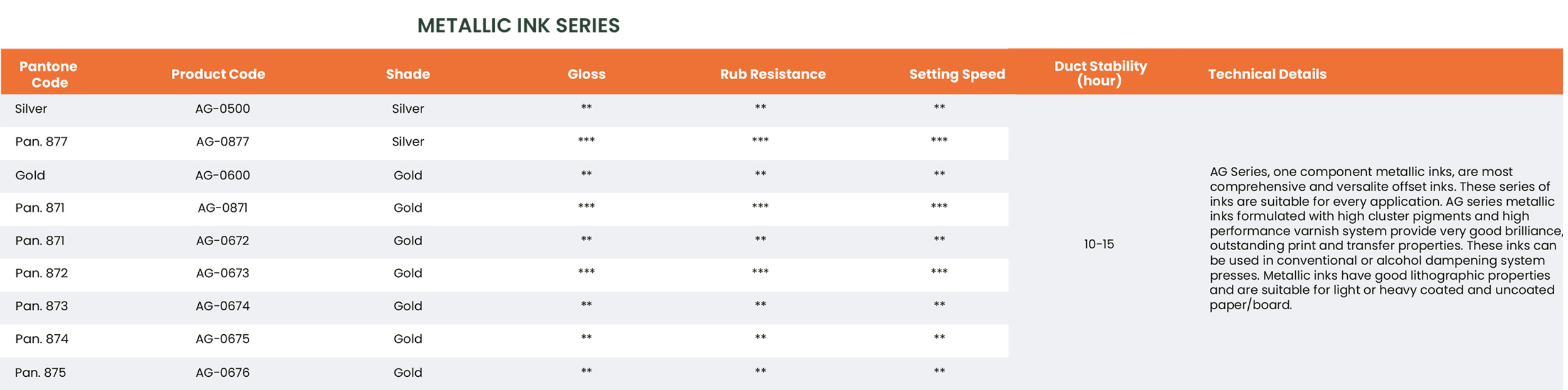The height and width of the screenshot is (390, 1568).
Task: Select product code AG-0877
Action: (223, 142)
